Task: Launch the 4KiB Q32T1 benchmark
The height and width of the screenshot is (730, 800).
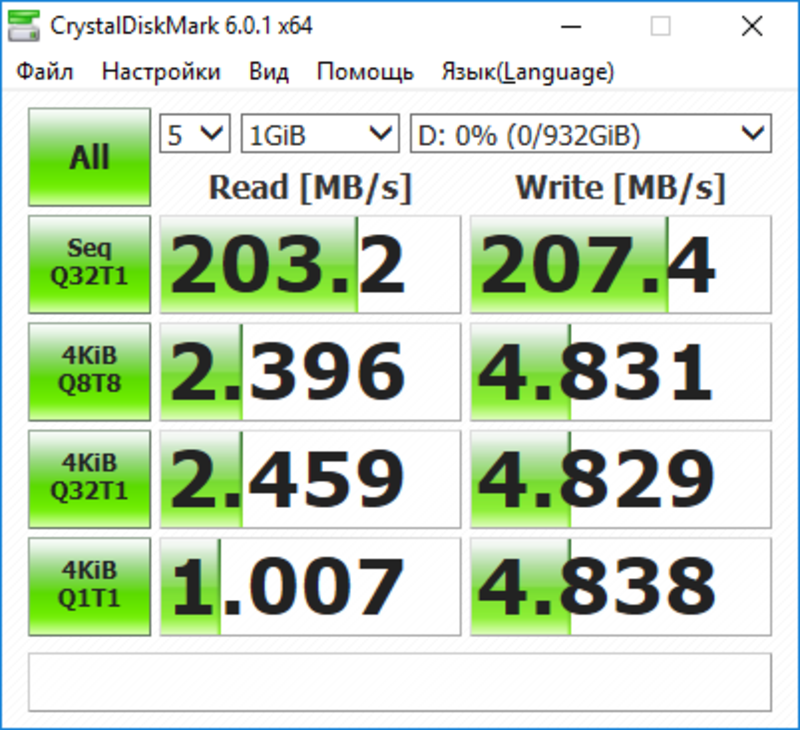Action: tap(89, 478)
